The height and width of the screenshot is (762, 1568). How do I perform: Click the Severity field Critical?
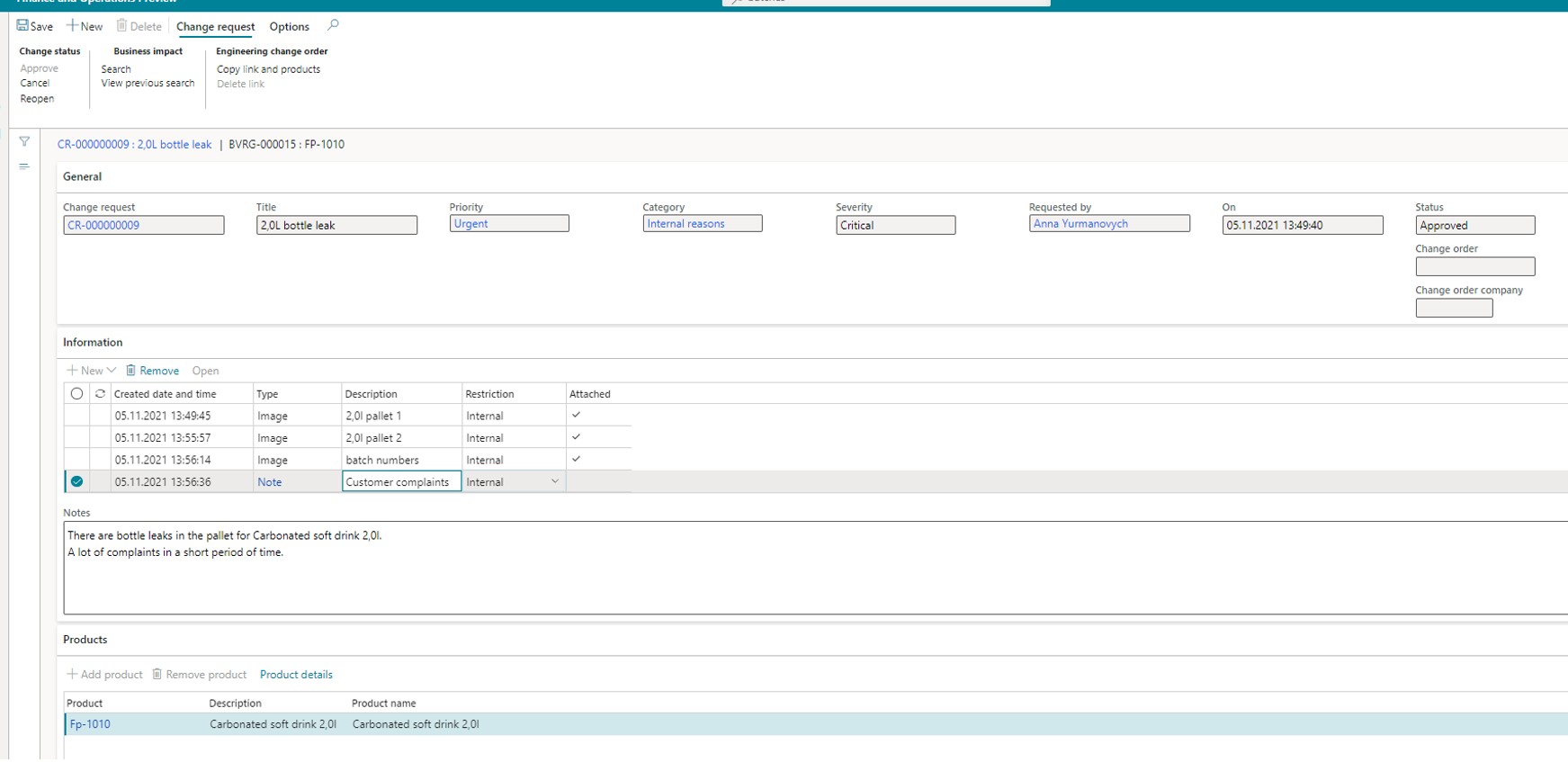point(895,225)
